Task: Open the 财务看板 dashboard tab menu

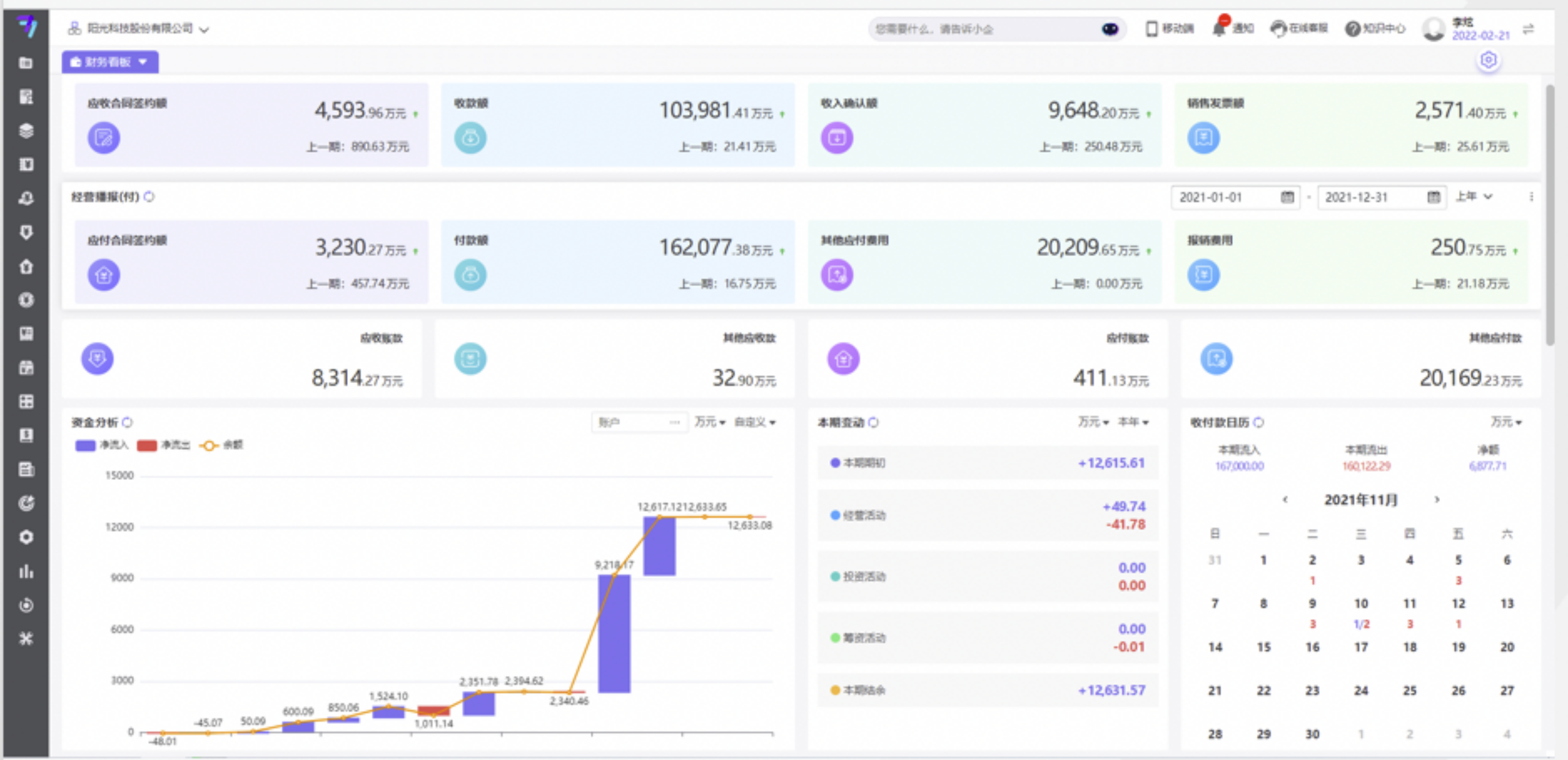Action: 143,62
